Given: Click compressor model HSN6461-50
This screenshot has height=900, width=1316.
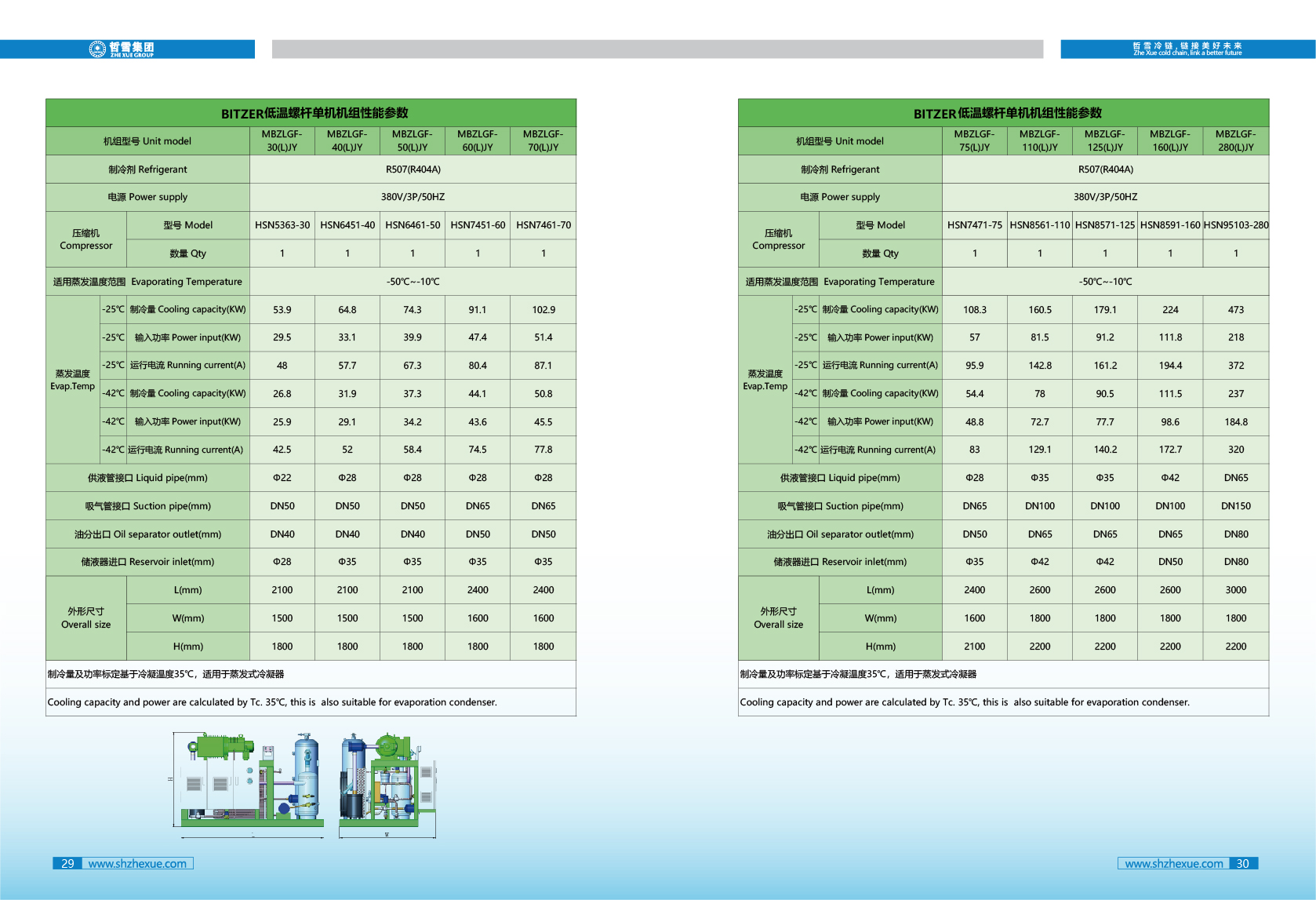Looking at the screenshot, I should point(413,225).
